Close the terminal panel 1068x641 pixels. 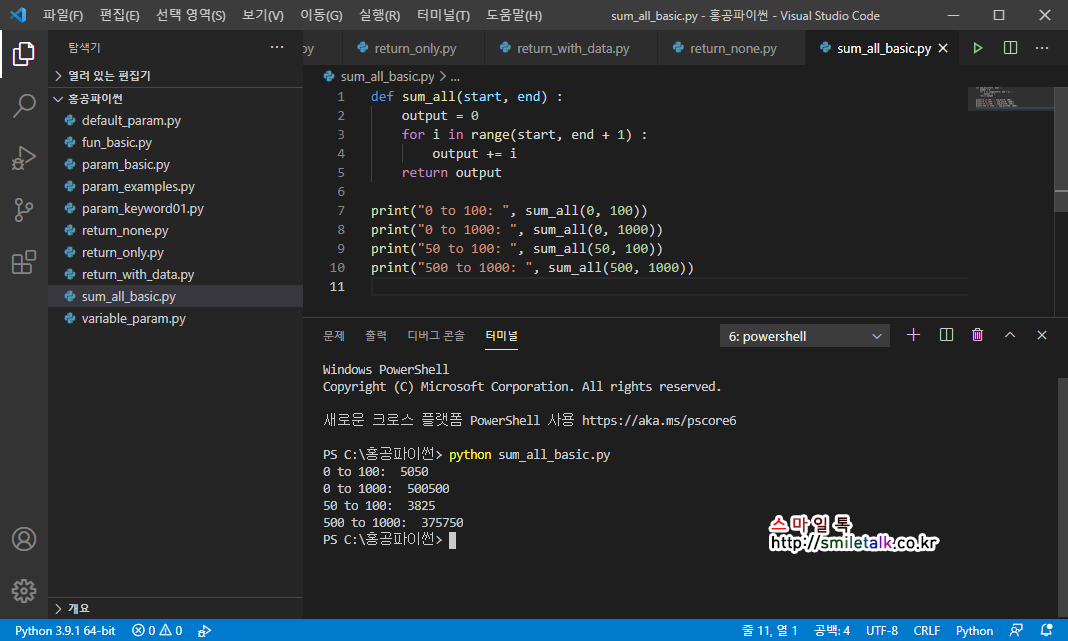coord(1041,335)
